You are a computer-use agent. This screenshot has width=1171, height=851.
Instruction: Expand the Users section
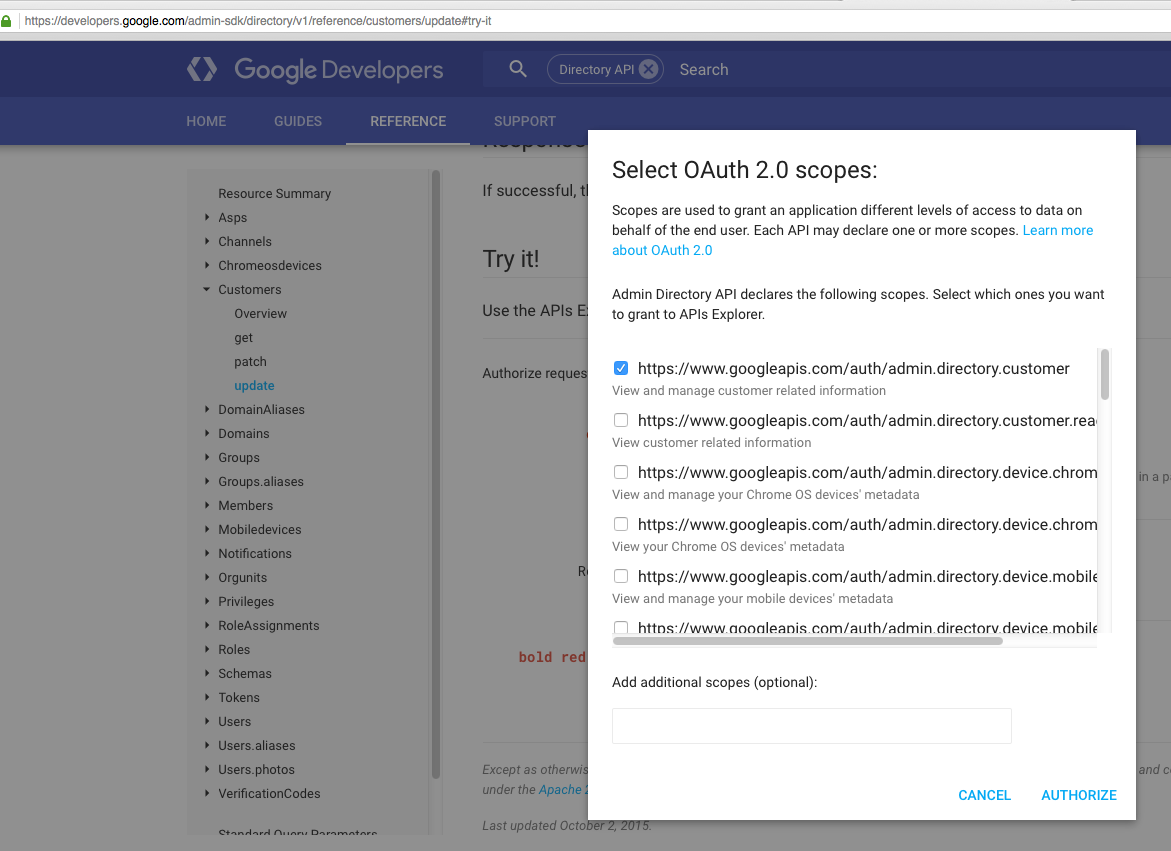point(207,721)
